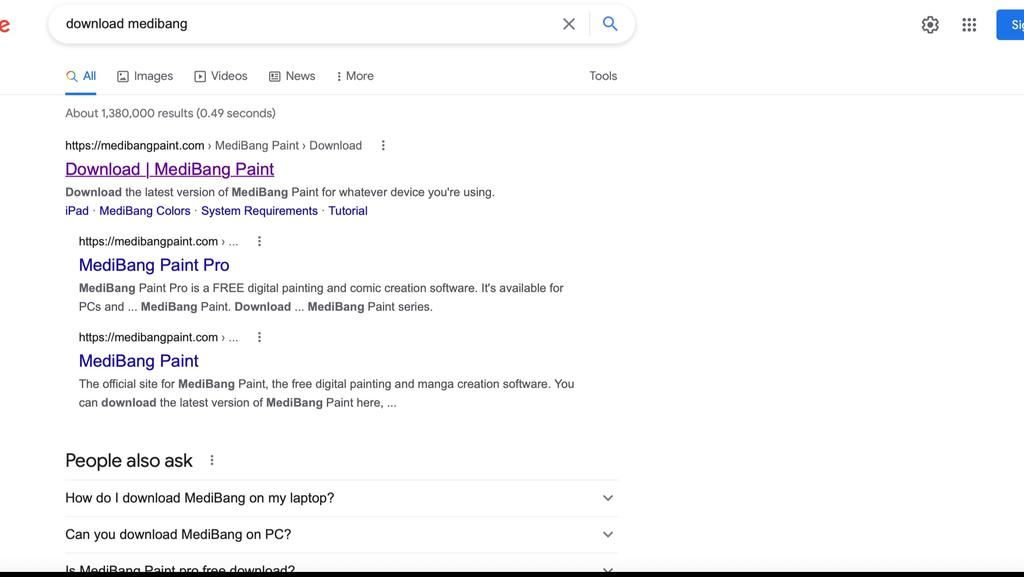Switch to the News tab
Viewport: 1024px width, 577px height.
coord(292,77)
